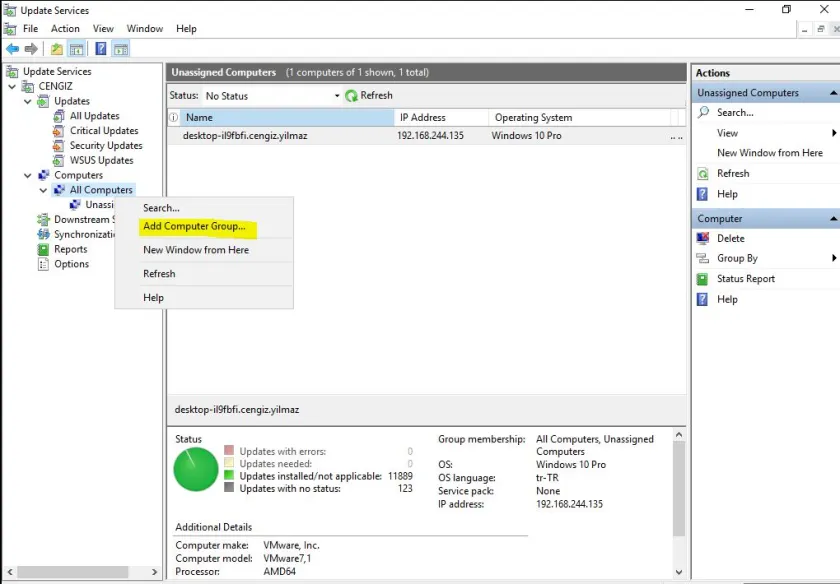Click the Reports icon in tree
Screen dimensions: 840x584
[44, 250]
